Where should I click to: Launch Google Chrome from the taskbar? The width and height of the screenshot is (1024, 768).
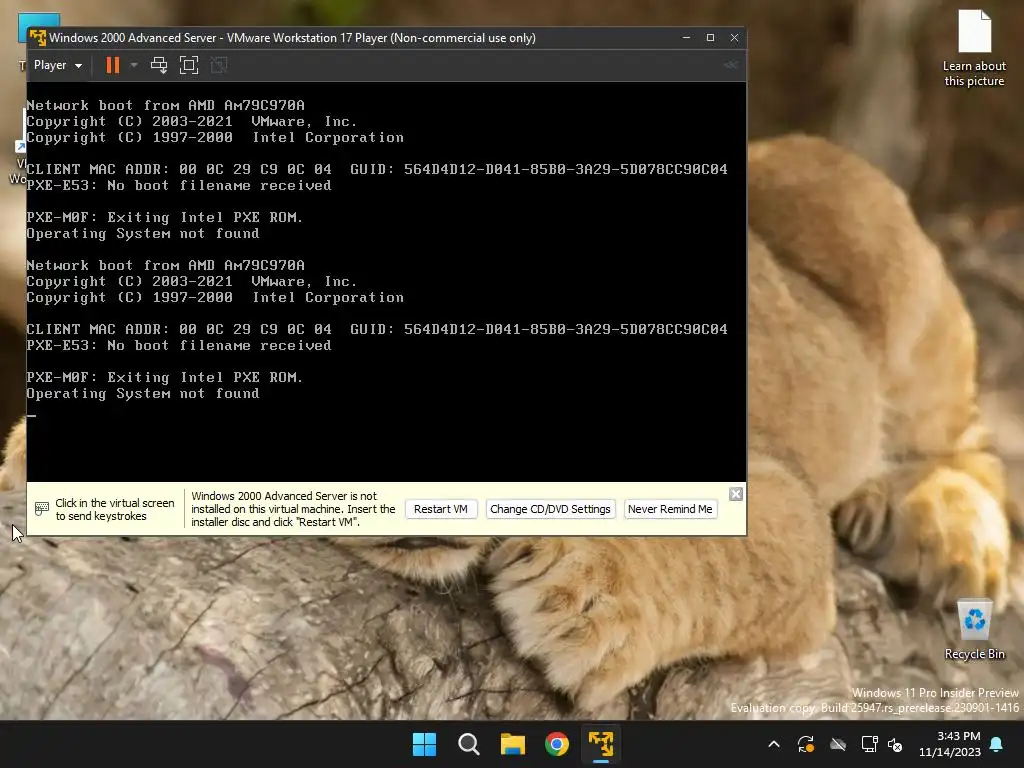tap(557, 744)
